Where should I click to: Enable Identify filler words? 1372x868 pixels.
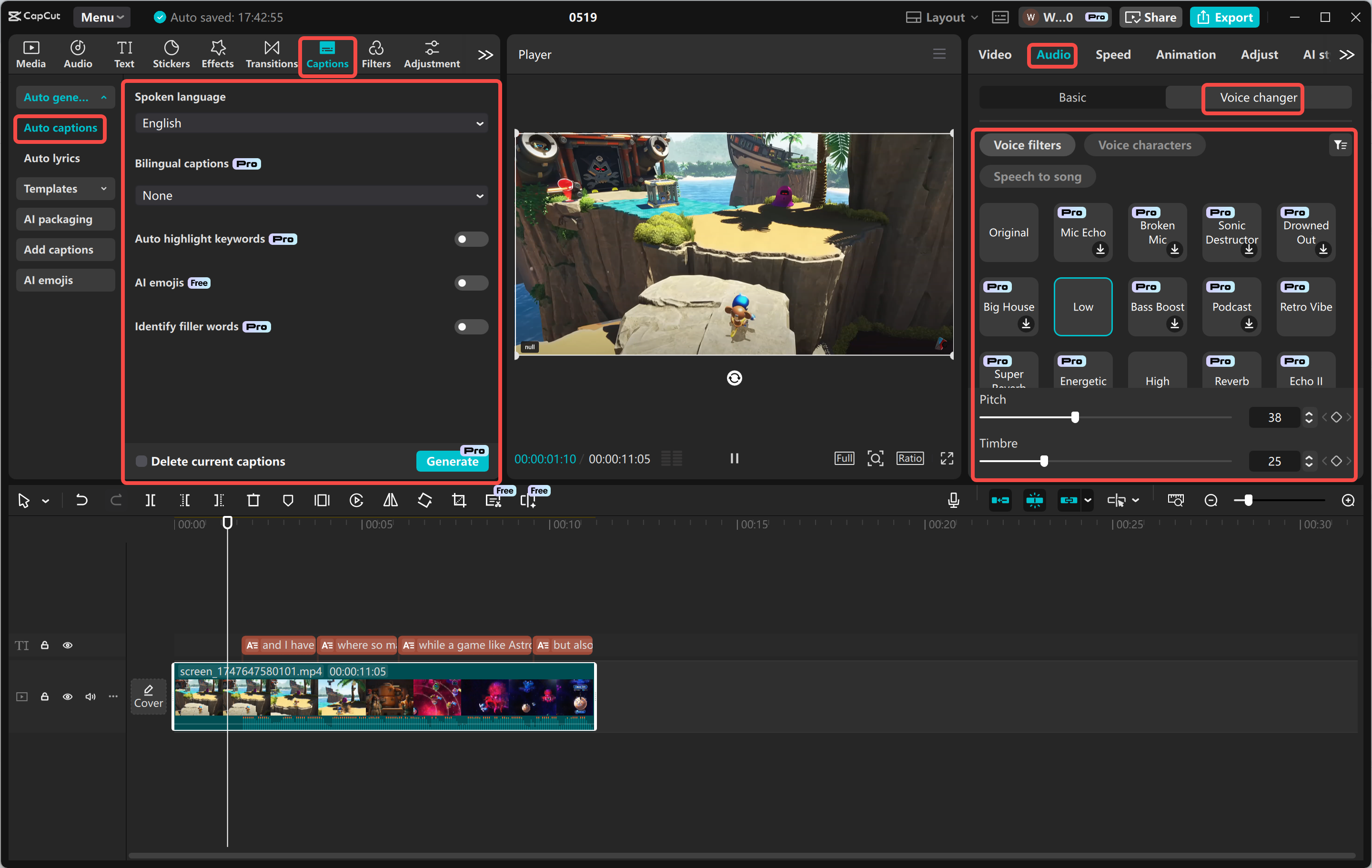click(471, 326)
